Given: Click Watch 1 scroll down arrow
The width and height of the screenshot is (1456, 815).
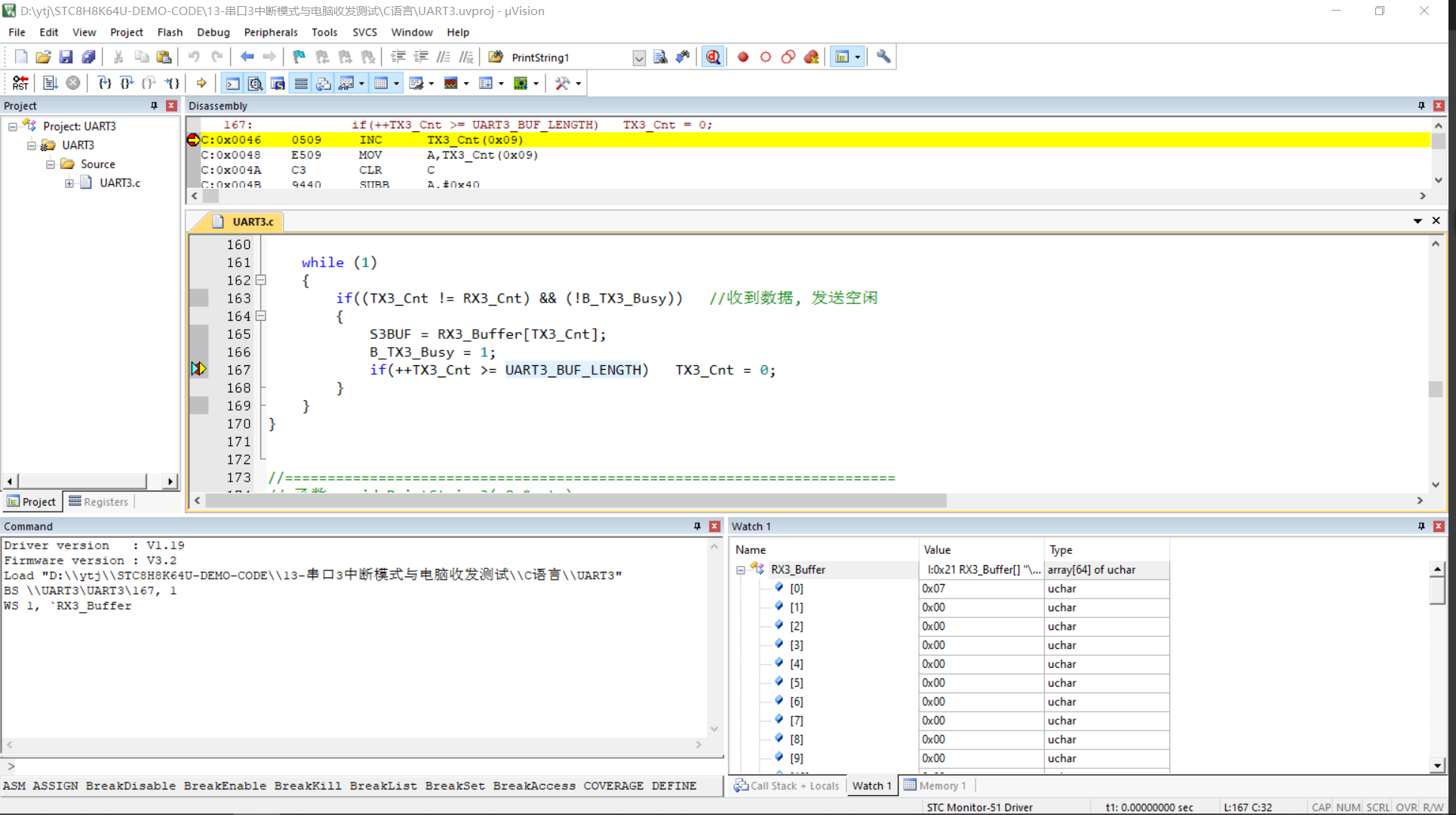Looking at the screenshot, I should click(1437, 765).
